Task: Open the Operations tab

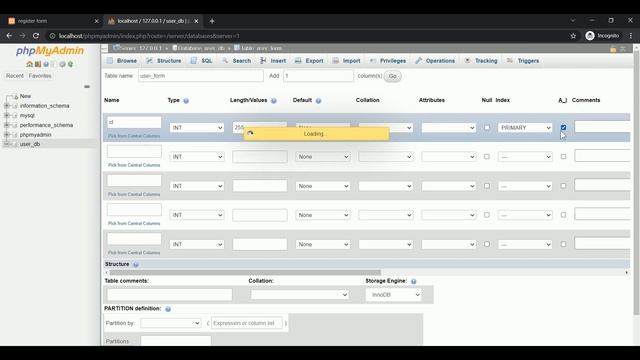Action: [435, 61]
